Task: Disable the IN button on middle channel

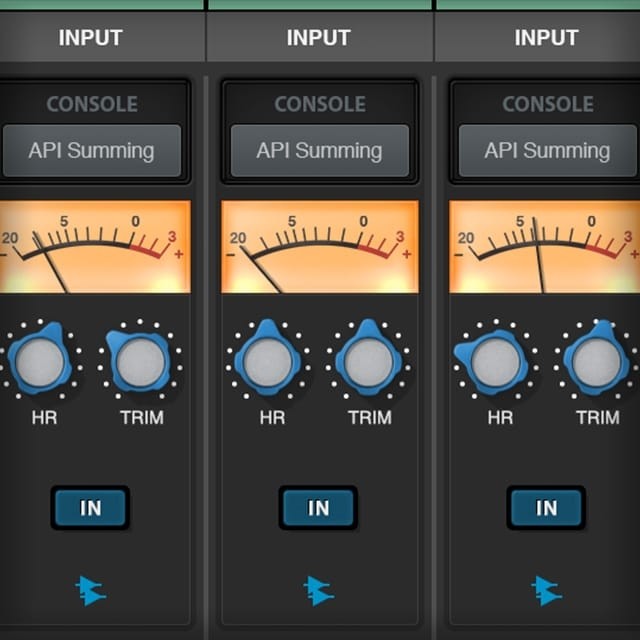Action: pos(318,508)
